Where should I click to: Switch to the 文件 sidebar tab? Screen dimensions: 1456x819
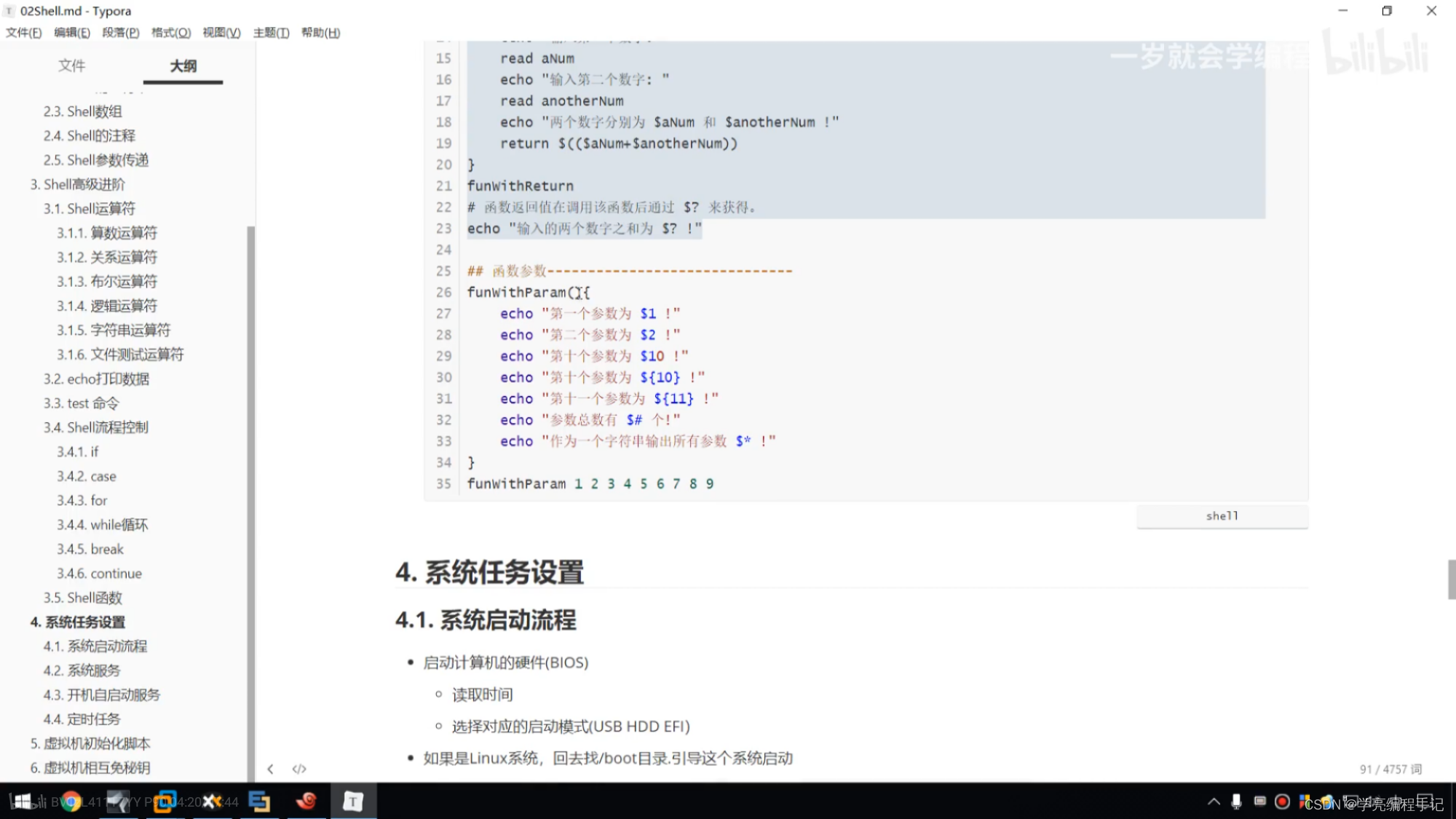pos(72,66)
